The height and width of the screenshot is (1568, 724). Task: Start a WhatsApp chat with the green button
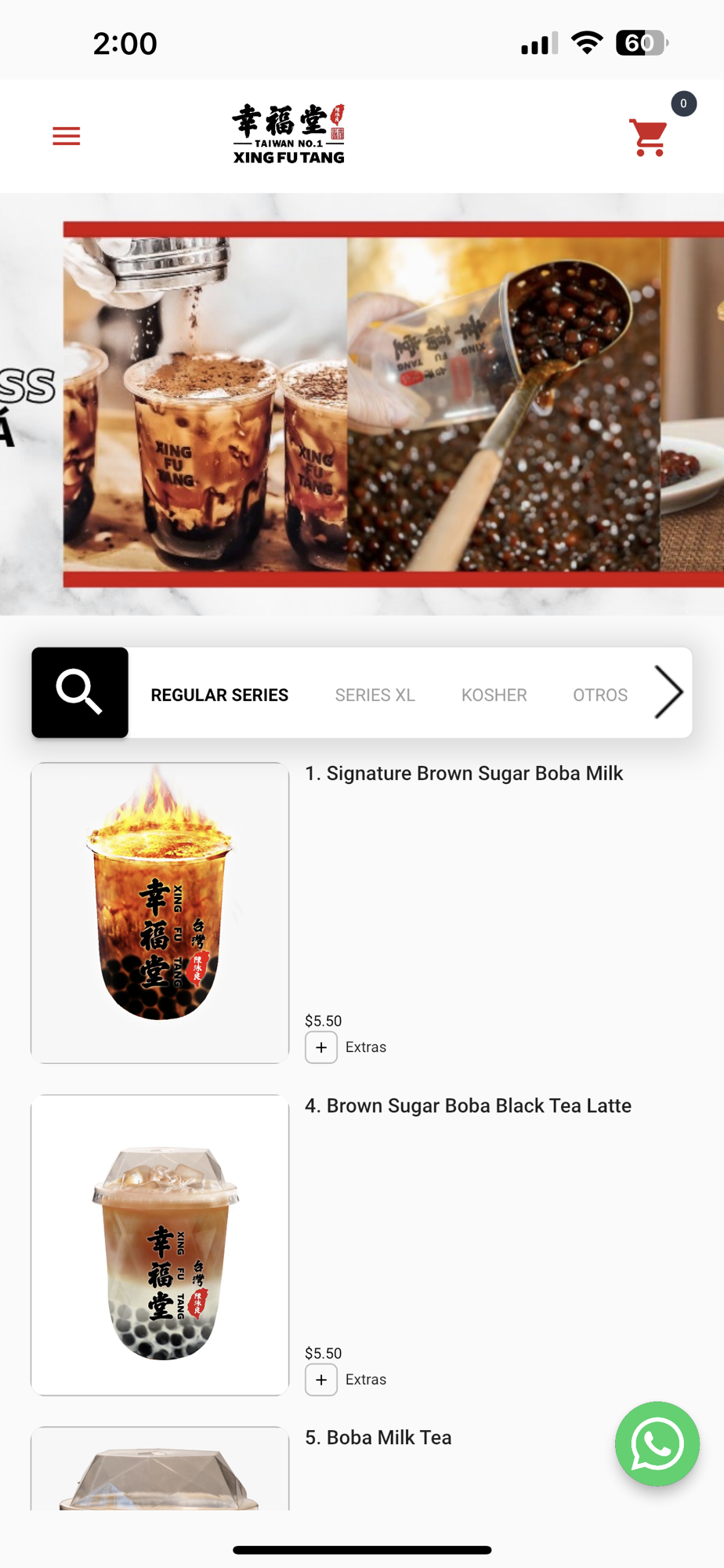[657, 1443]
